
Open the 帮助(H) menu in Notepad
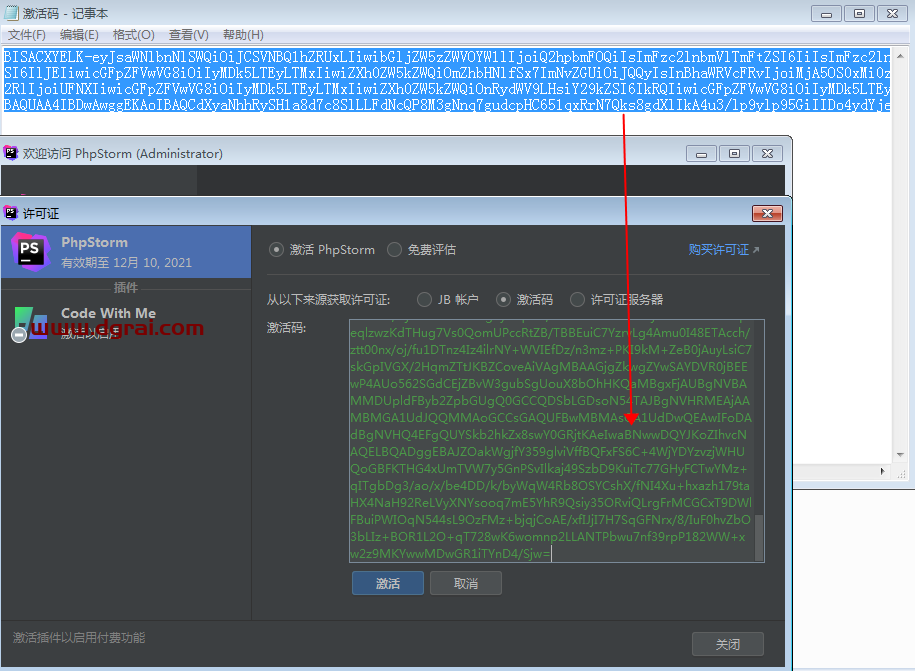click(x=243, y=35)
